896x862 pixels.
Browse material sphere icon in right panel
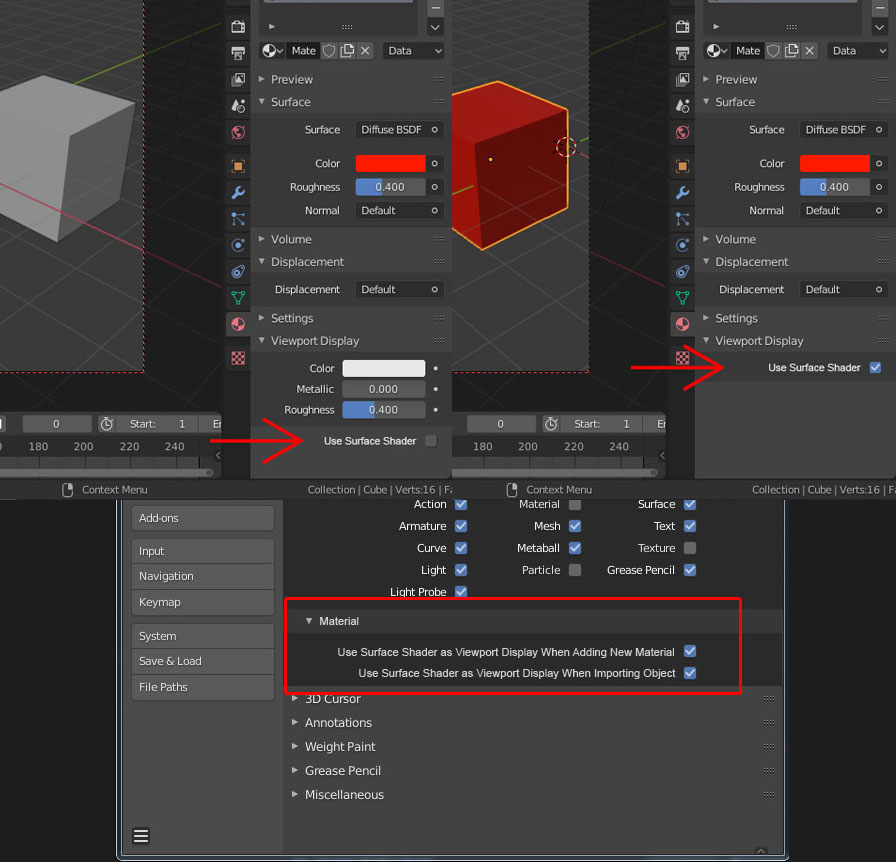716,51
